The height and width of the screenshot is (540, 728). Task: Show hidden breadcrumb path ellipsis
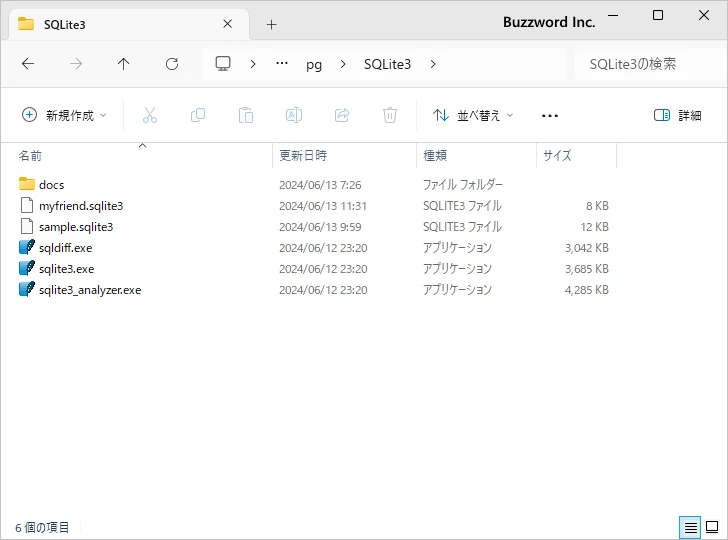point(282,64)
